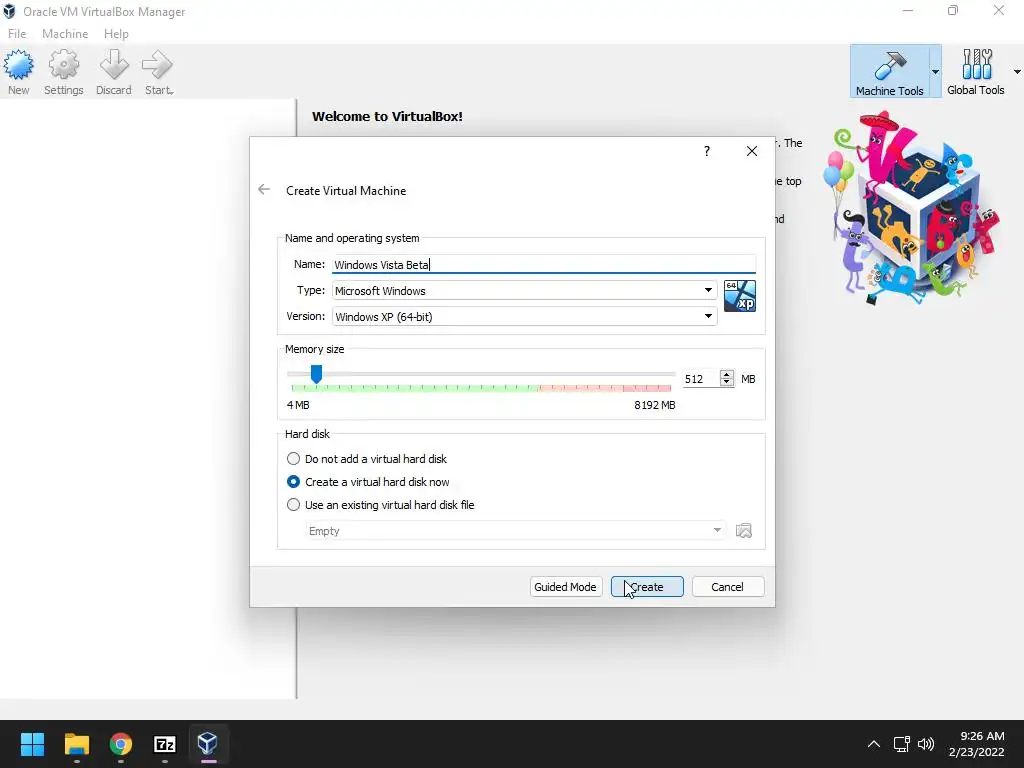Switch to Guided Mode
1024x768 pixels.
click(x=566, y=586)
